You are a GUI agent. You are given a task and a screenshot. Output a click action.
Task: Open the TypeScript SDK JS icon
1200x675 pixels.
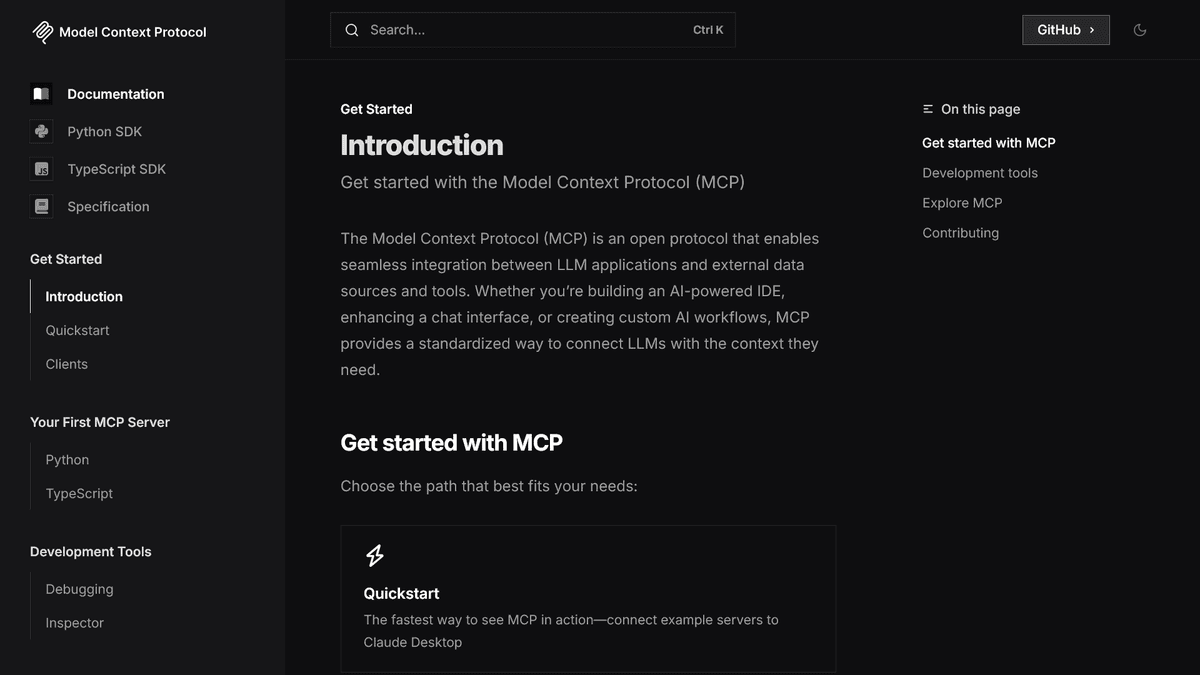(41, 169)
